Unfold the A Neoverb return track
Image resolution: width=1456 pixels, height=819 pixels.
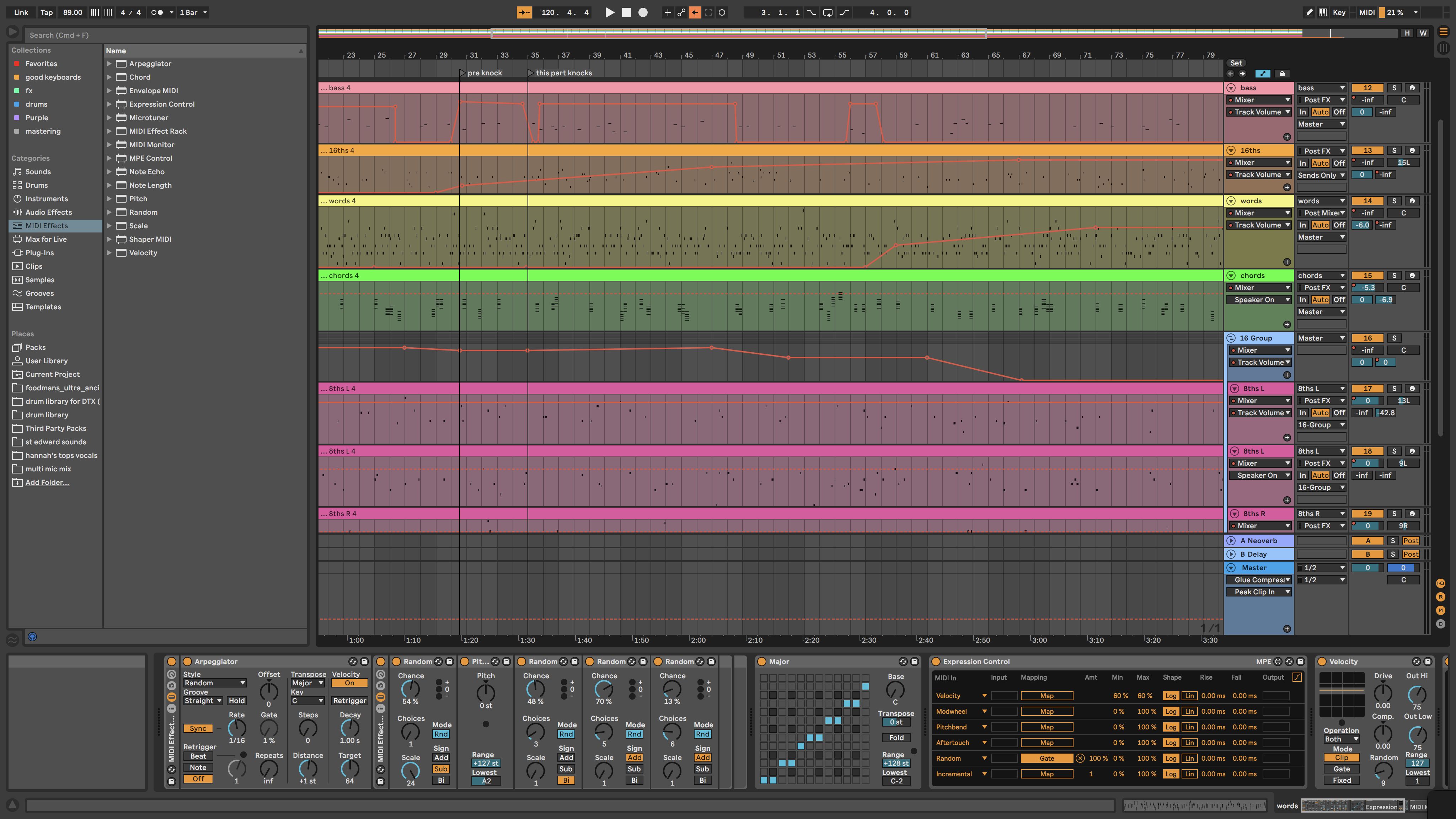coord(1231,541)
